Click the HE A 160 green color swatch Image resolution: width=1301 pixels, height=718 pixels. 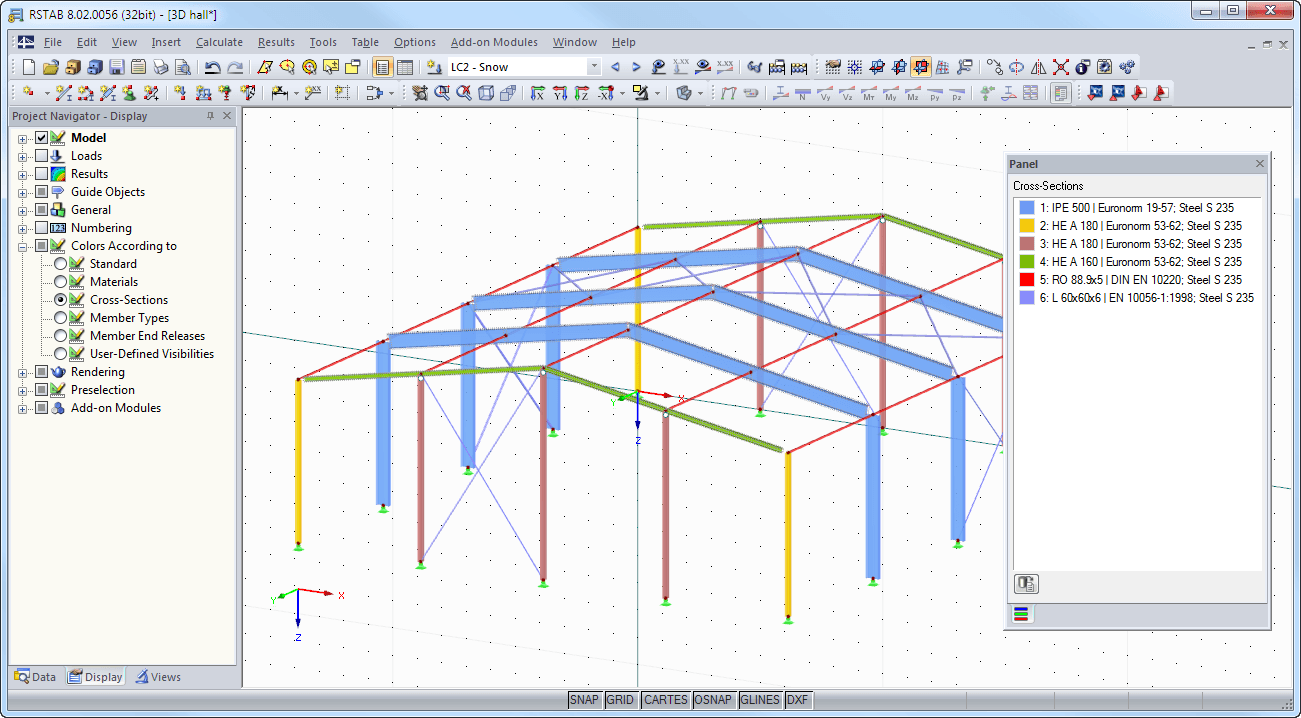1025,262
